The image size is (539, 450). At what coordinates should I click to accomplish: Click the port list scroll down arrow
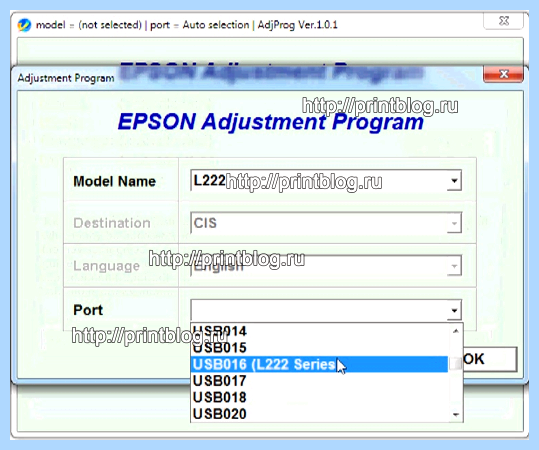(456, 414)
